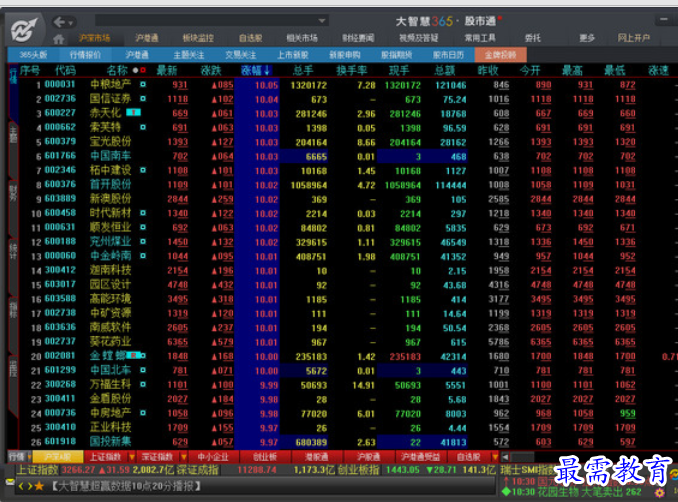Switch to the 股市日历 tab
This screenshot has height=502, width=678.
pos(448,55)
